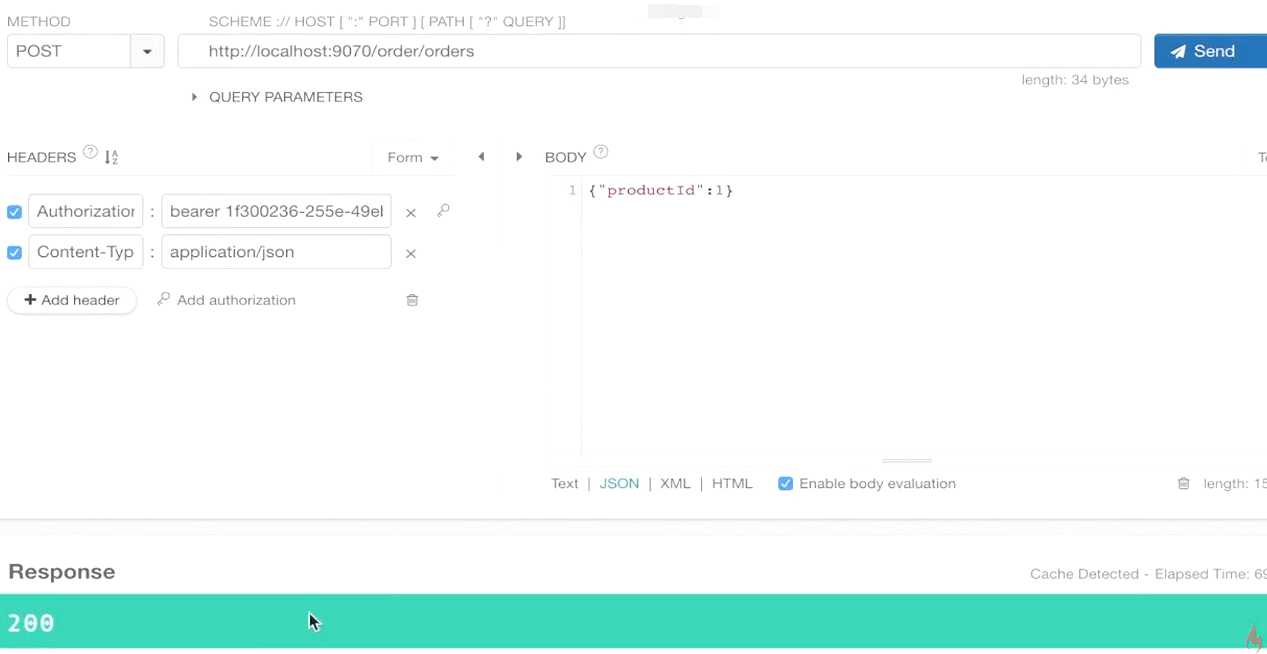The width and height of the screenshot is (1267, 654).
Task: Click the Authorization header name field
Action: pos(86,211)
